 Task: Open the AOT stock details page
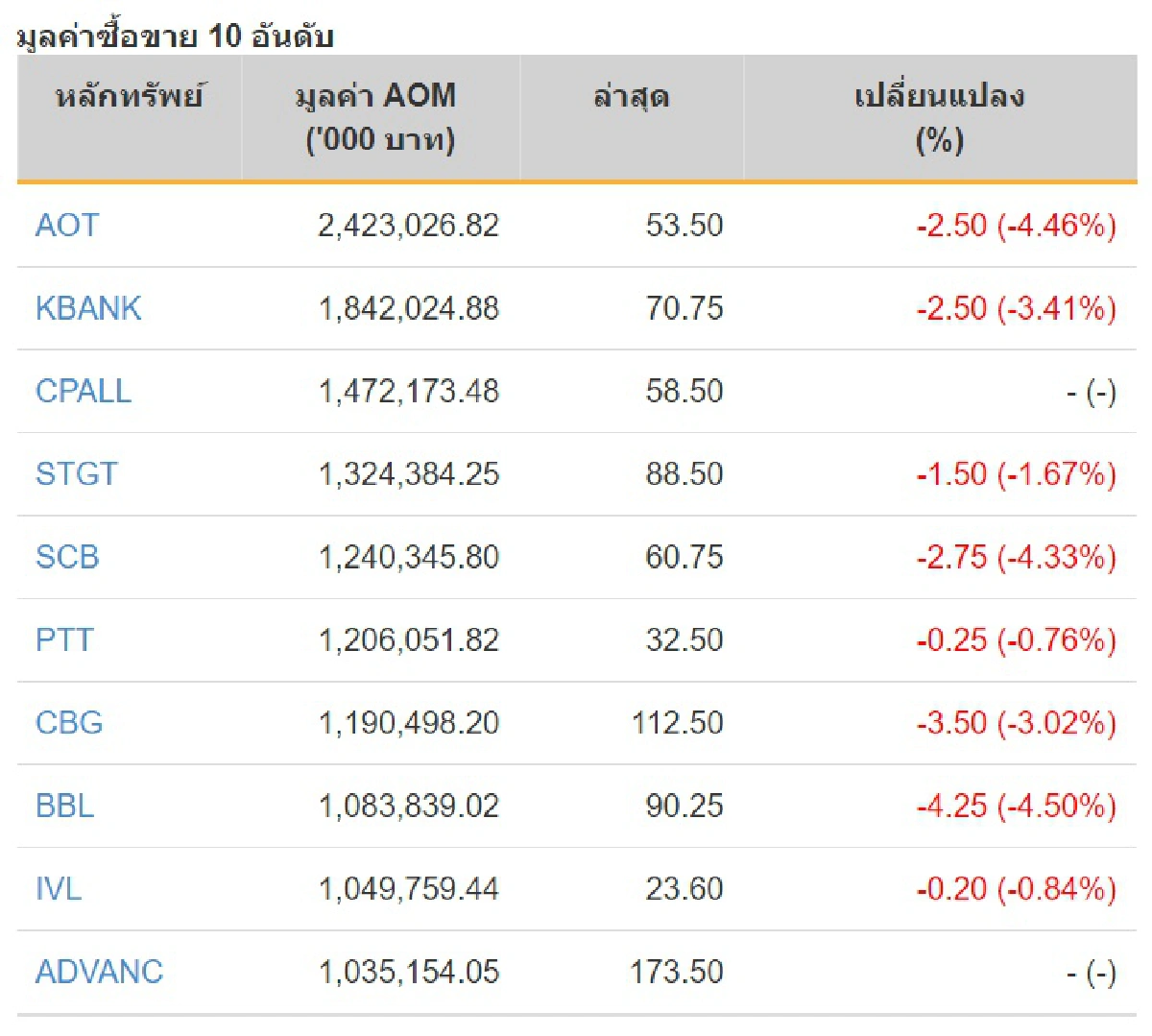(x=66, y=226)
